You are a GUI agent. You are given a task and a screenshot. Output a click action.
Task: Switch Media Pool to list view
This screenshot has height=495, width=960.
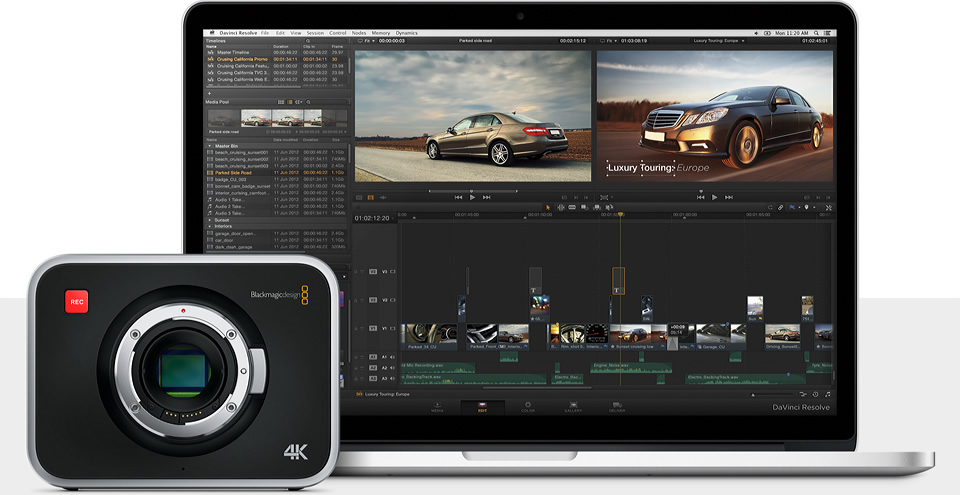(290, 102)
